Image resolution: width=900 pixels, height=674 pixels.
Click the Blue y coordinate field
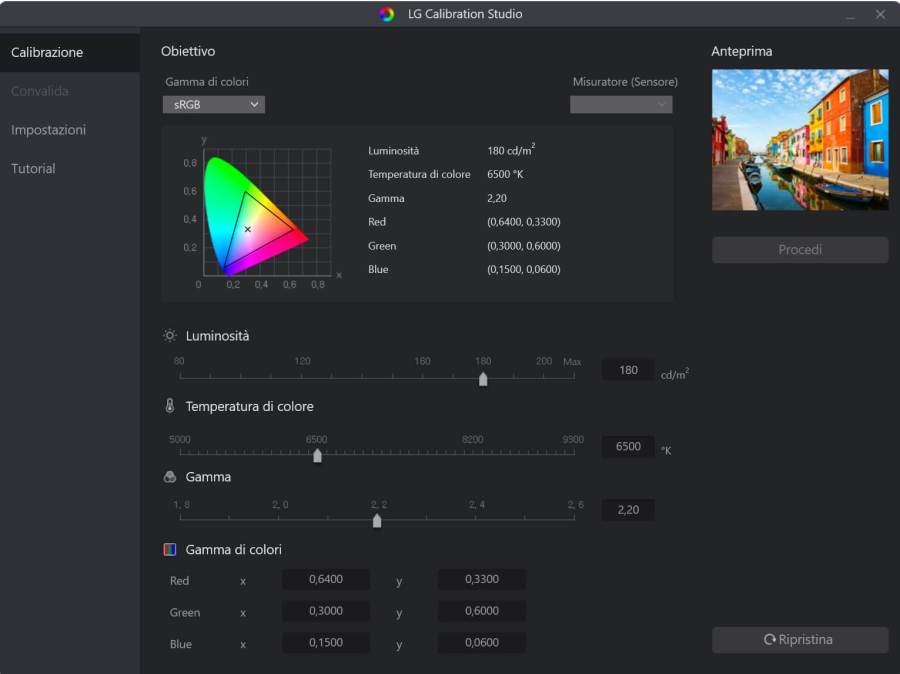pyautogui.click(x=482, y=644)
